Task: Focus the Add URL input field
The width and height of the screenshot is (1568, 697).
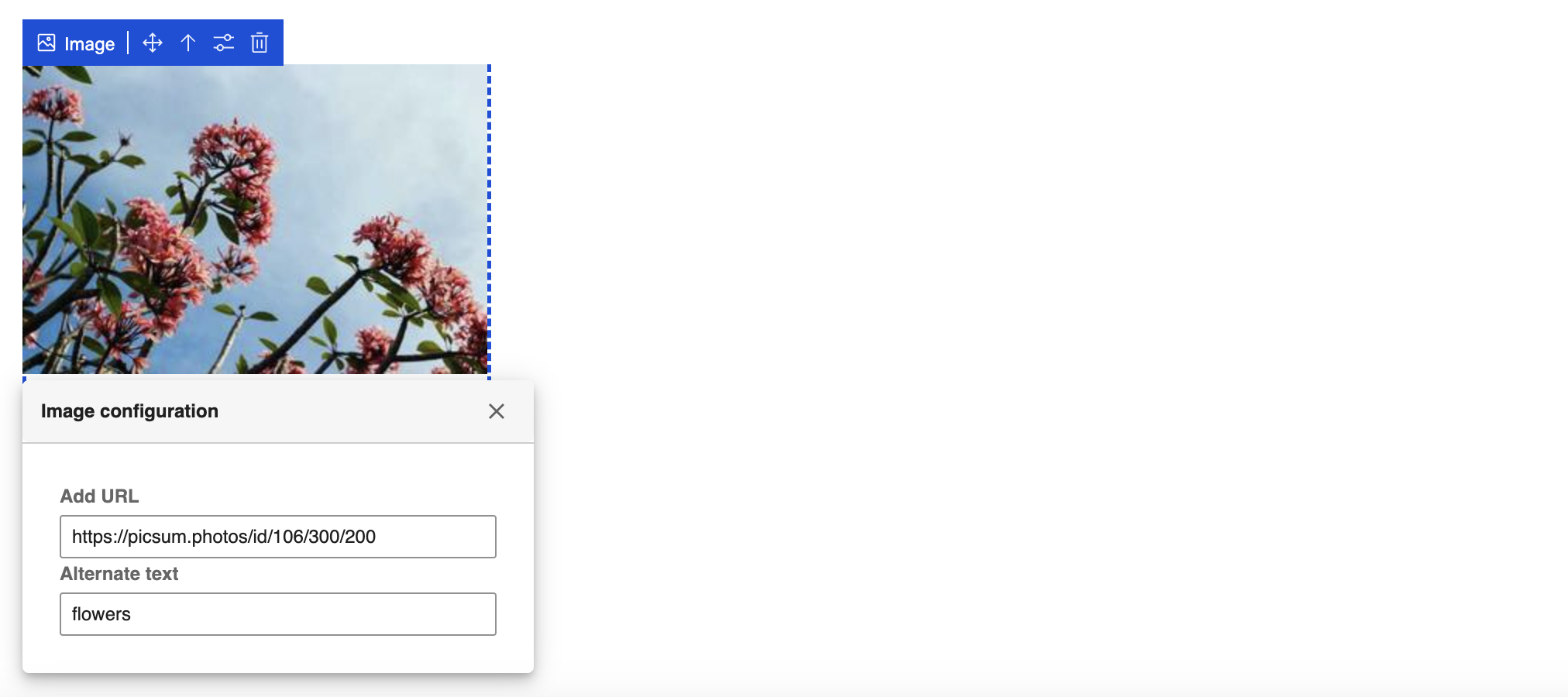Action: click(x=278, y=537)
